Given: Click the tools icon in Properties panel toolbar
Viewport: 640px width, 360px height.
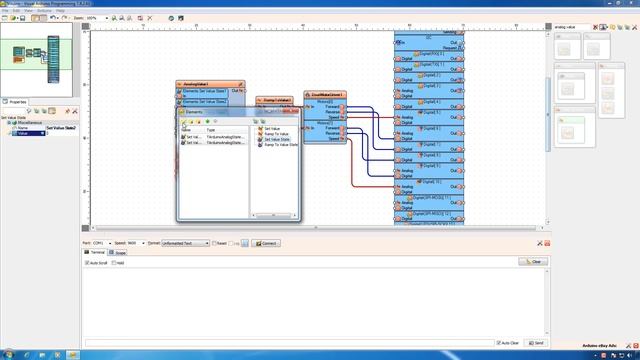Looking at the screenshot, I should (75, 111).
